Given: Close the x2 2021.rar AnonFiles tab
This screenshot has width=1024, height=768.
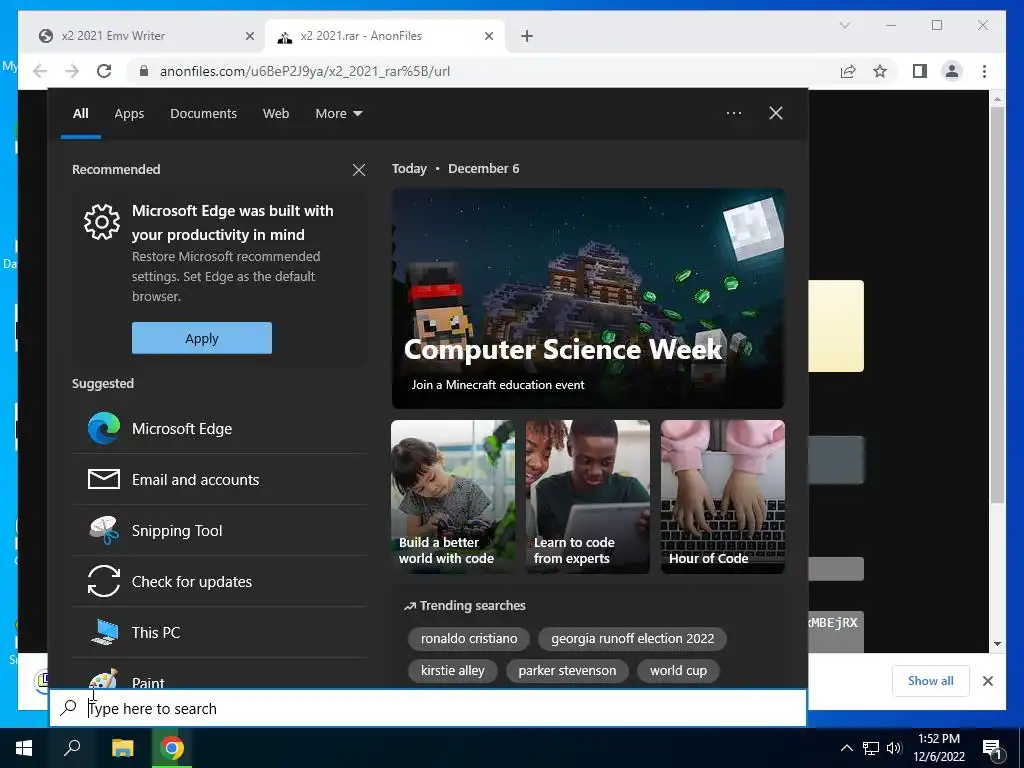Looking at the screenshot, I should (488, 36).
